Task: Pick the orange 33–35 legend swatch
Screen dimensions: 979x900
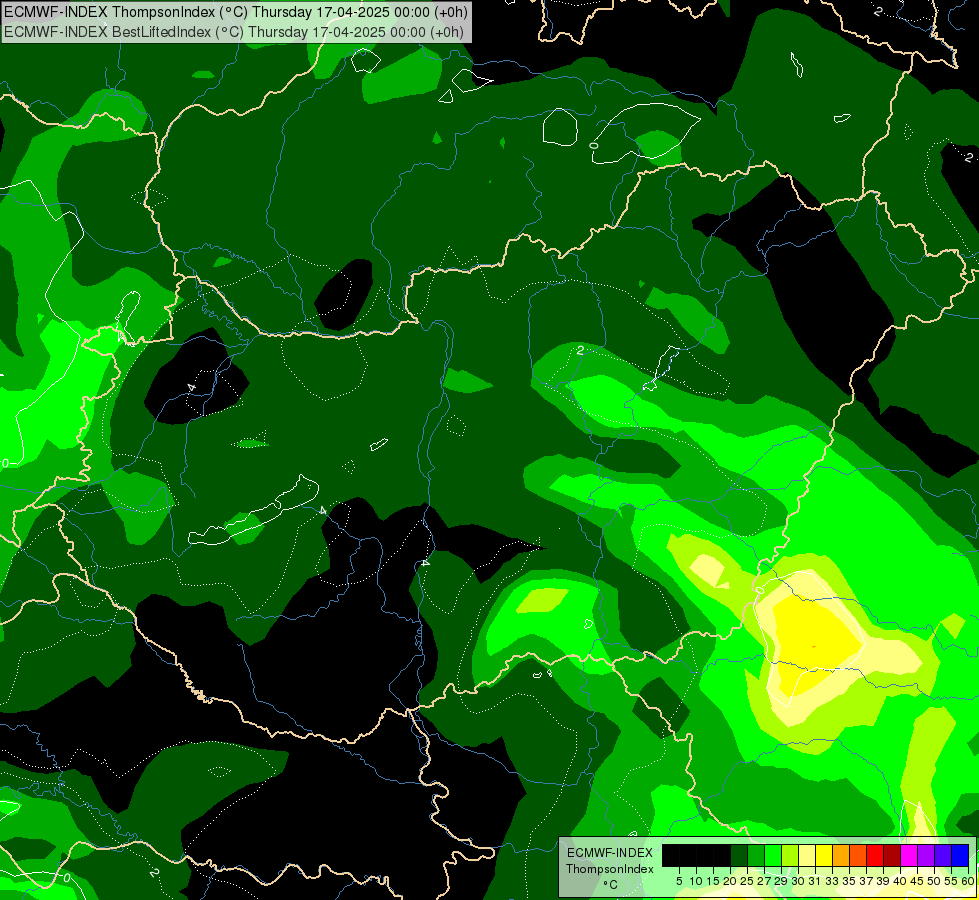Action: click(x=841, y=855)
